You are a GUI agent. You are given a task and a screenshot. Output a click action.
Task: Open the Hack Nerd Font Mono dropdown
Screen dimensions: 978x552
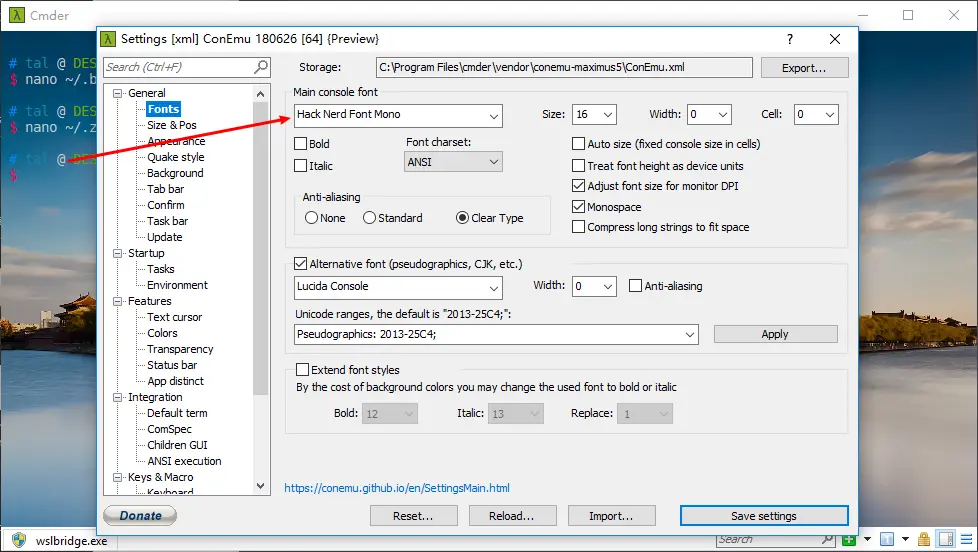(x=493, y=116)
